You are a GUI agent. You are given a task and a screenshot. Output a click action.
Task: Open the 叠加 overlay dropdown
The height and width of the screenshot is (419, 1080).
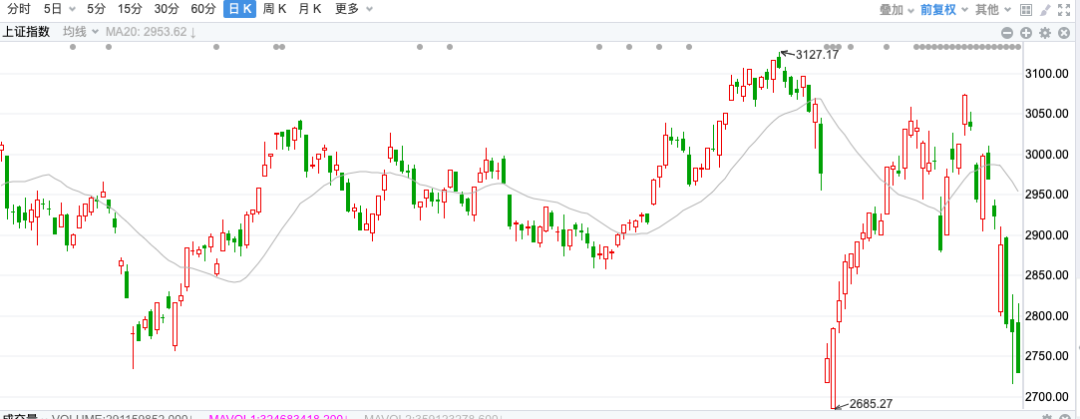pyautogui.click(x=897, y=10)
